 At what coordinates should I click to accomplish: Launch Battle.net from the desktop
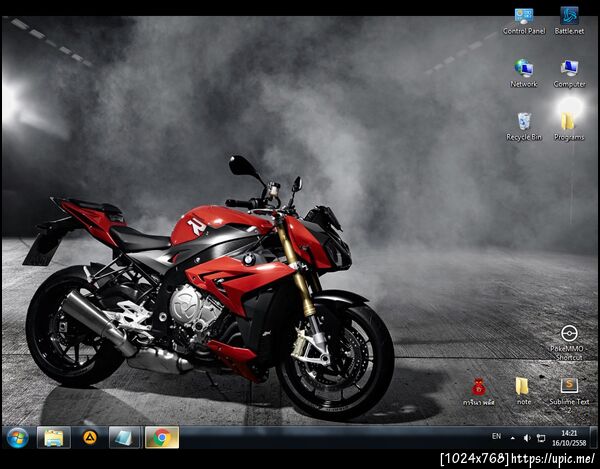pos(569,21)
